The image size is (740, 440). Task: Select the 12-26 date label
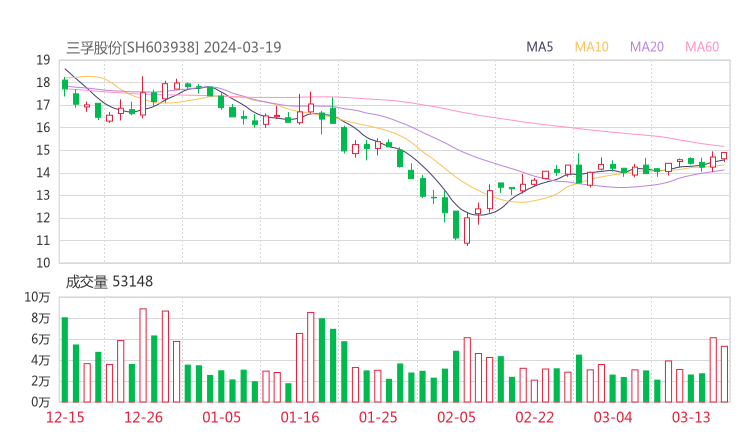click(142, 417)
